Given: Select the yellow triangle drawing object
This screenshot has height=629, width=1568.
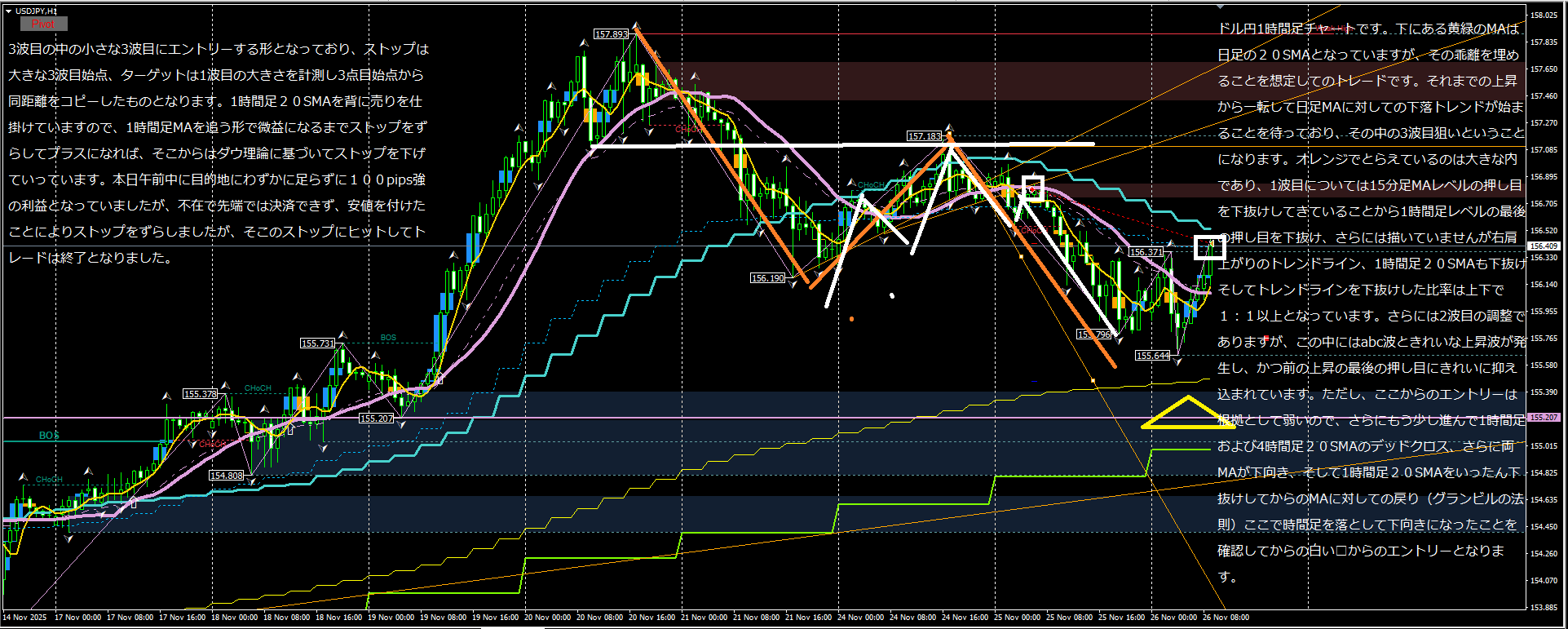Looking at the screenshot, I should pos(1187,414).
